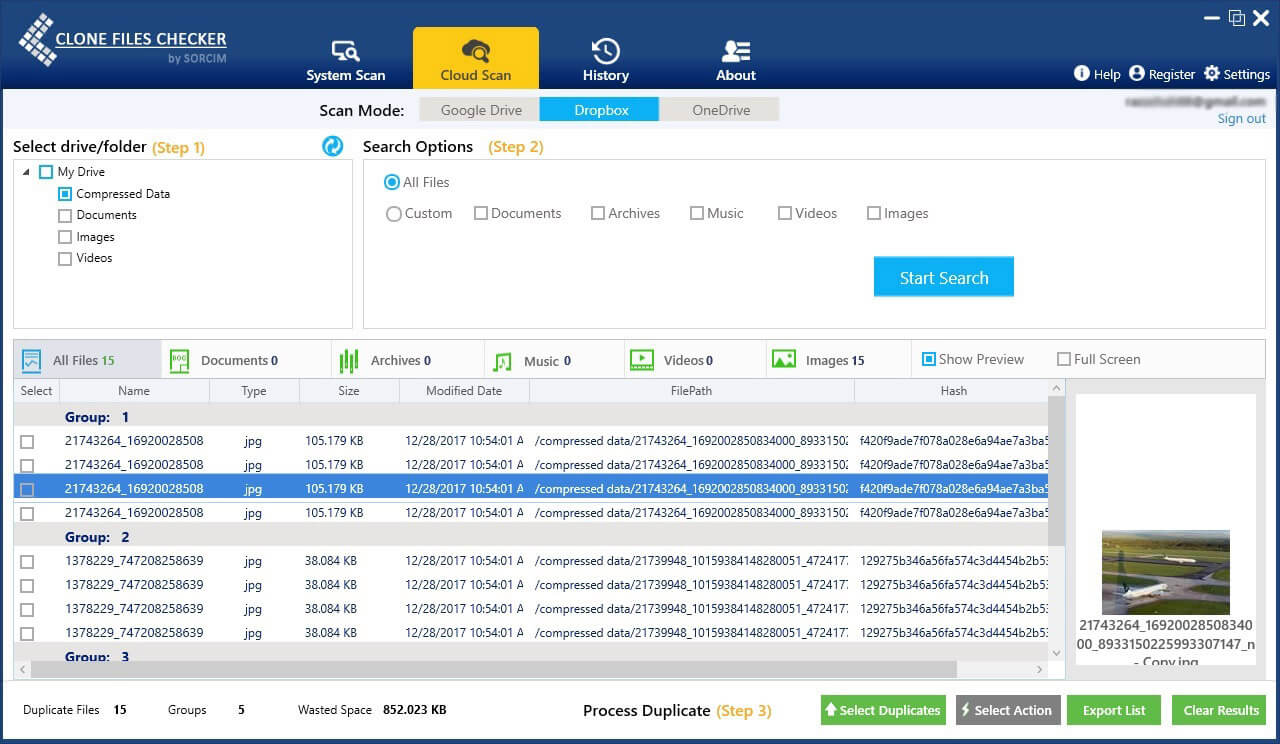This screenshot has height=744, width=1280.
Task: Check the Images folder in tree
Action: click(x=65, y=237)
